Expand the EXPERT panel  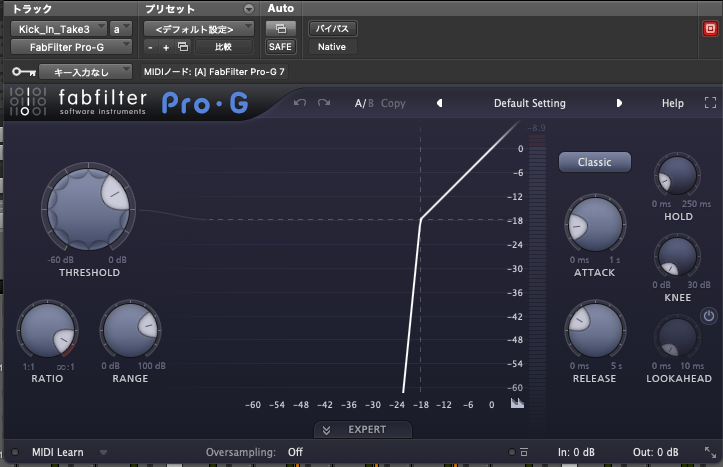pos(363,430)
